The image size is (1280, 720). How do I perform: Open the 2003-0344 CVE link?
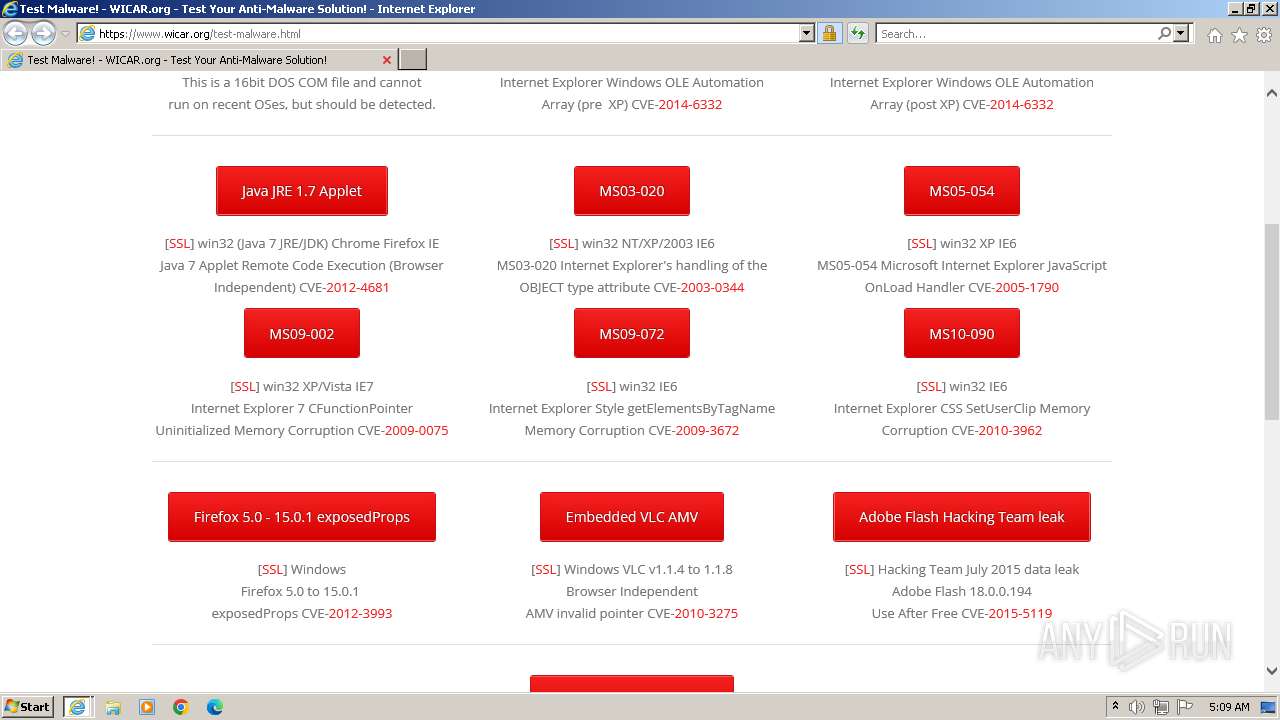point(712,287)
